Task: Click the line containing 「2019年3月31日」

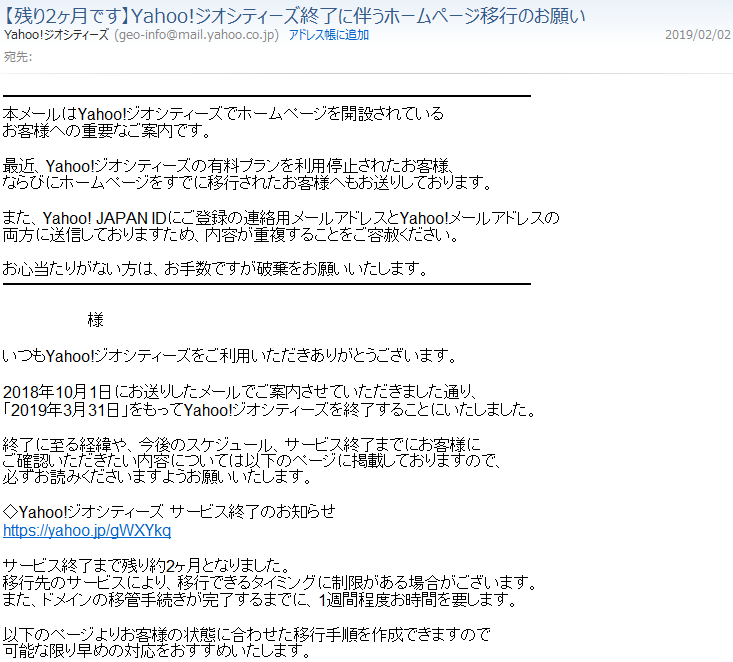Action: click(x=270, y=410)
